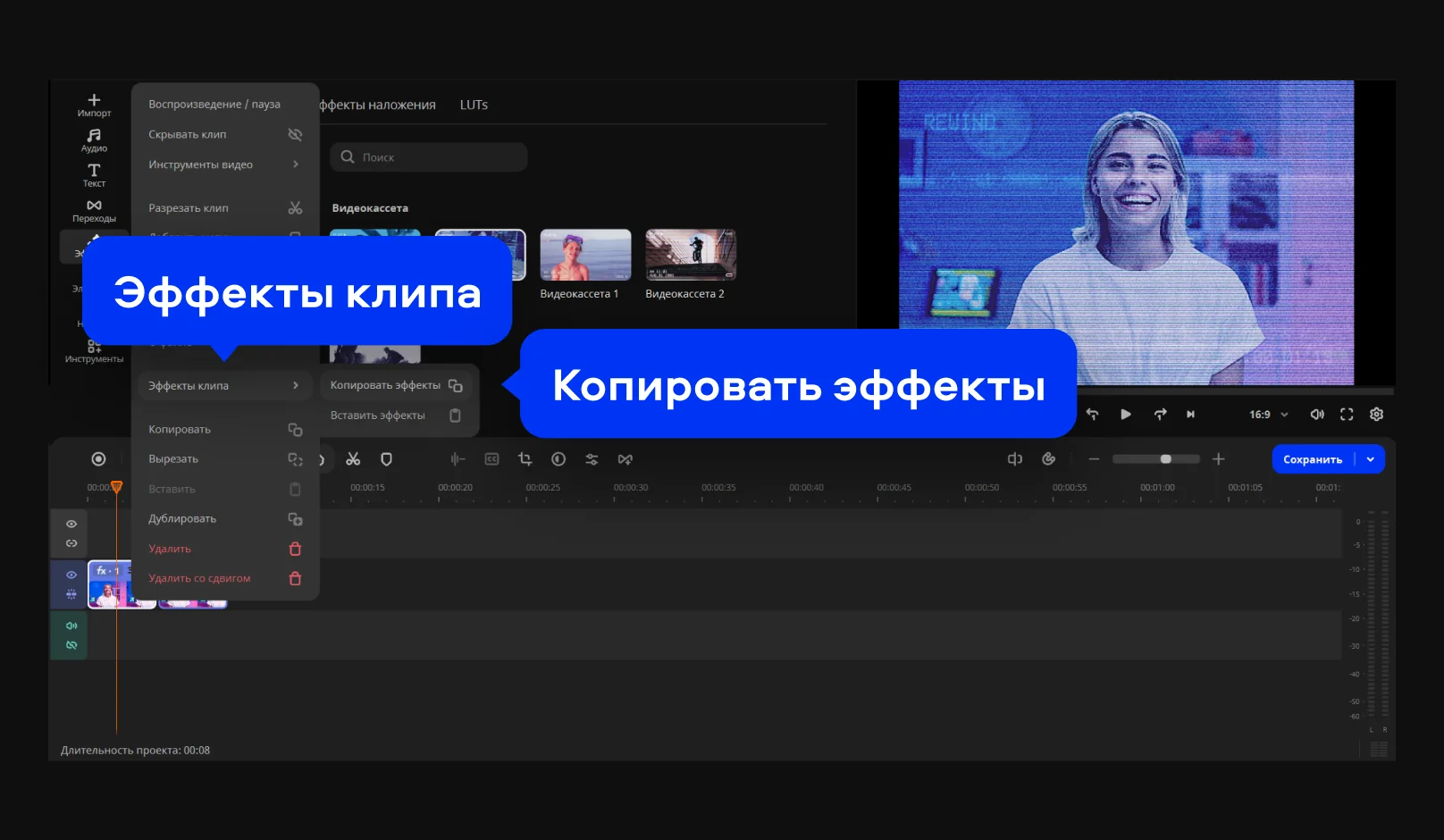
Task: Expand Инструменты видео submenu
Action: (223, 164)
